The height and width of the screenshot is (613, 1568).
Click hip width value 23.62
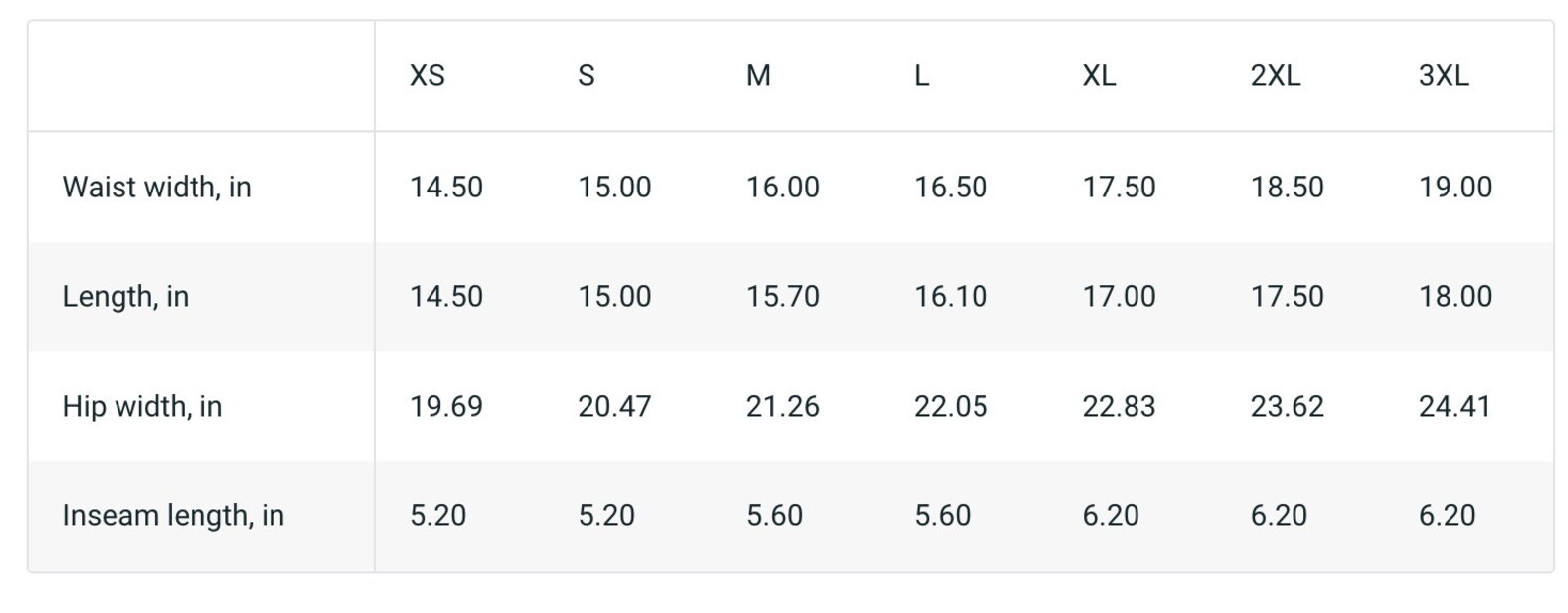pos(1287,407)
